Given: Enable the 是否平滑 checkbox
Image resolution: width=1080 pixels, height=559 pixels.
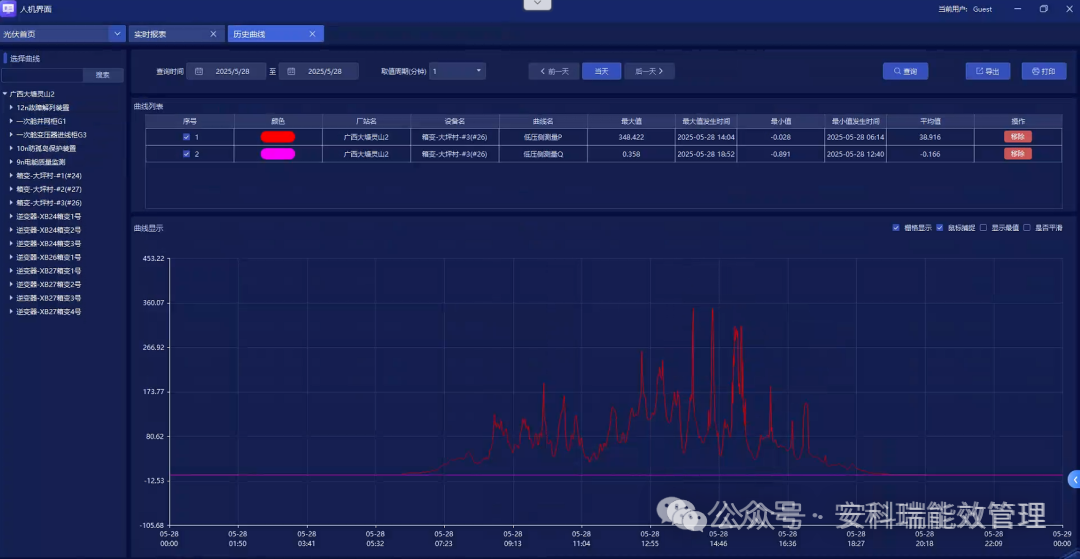Looking at the screenshot, I should (1027, 228).
